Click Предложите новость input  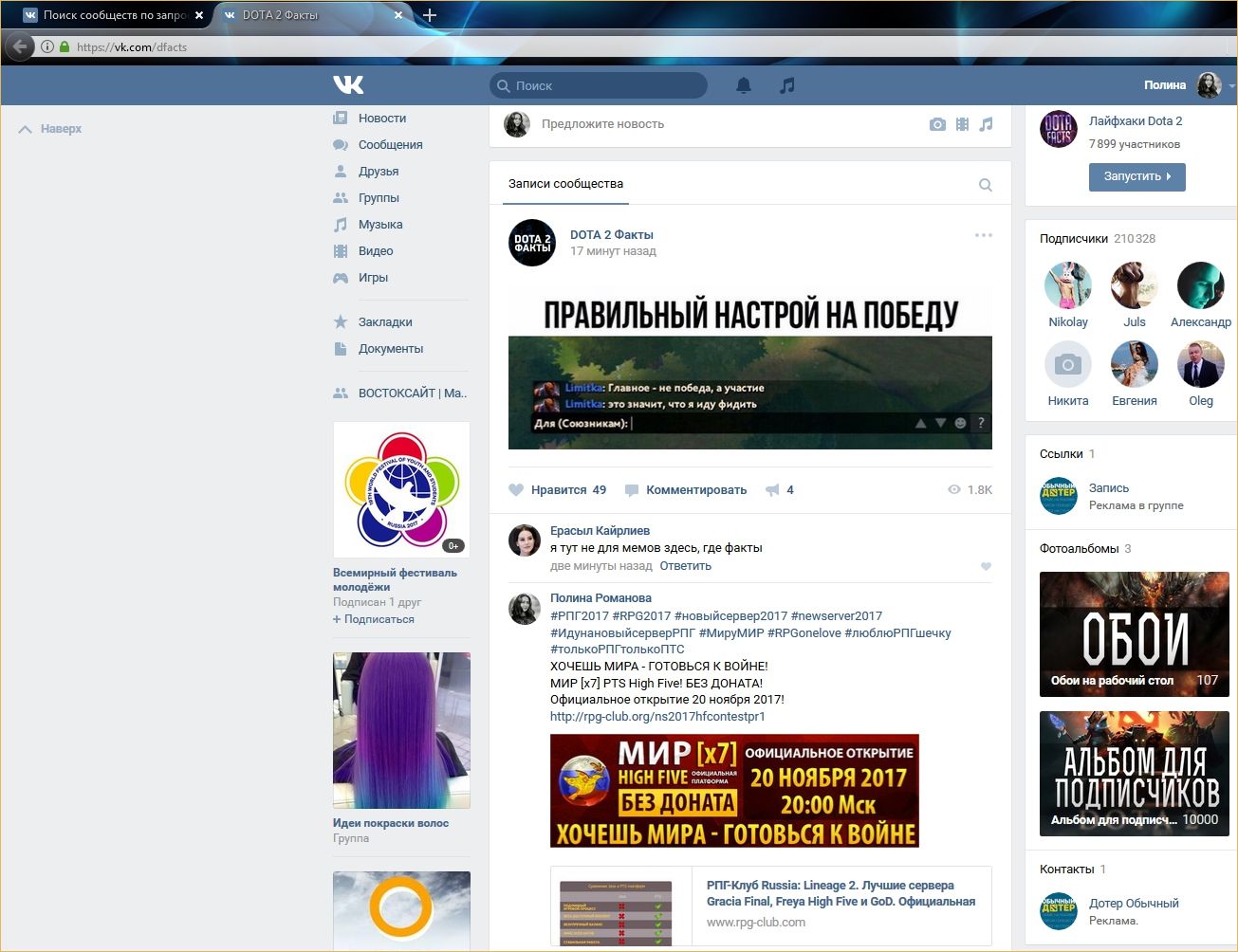pyautogui.click(x=602, y=124)
